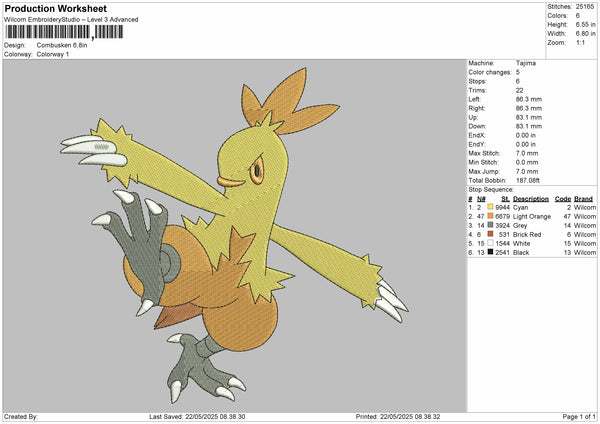The width and height of the screenshot is (600, 424).
Task: Click the Light Orange color swatch
Action: [x=490, y=216]
